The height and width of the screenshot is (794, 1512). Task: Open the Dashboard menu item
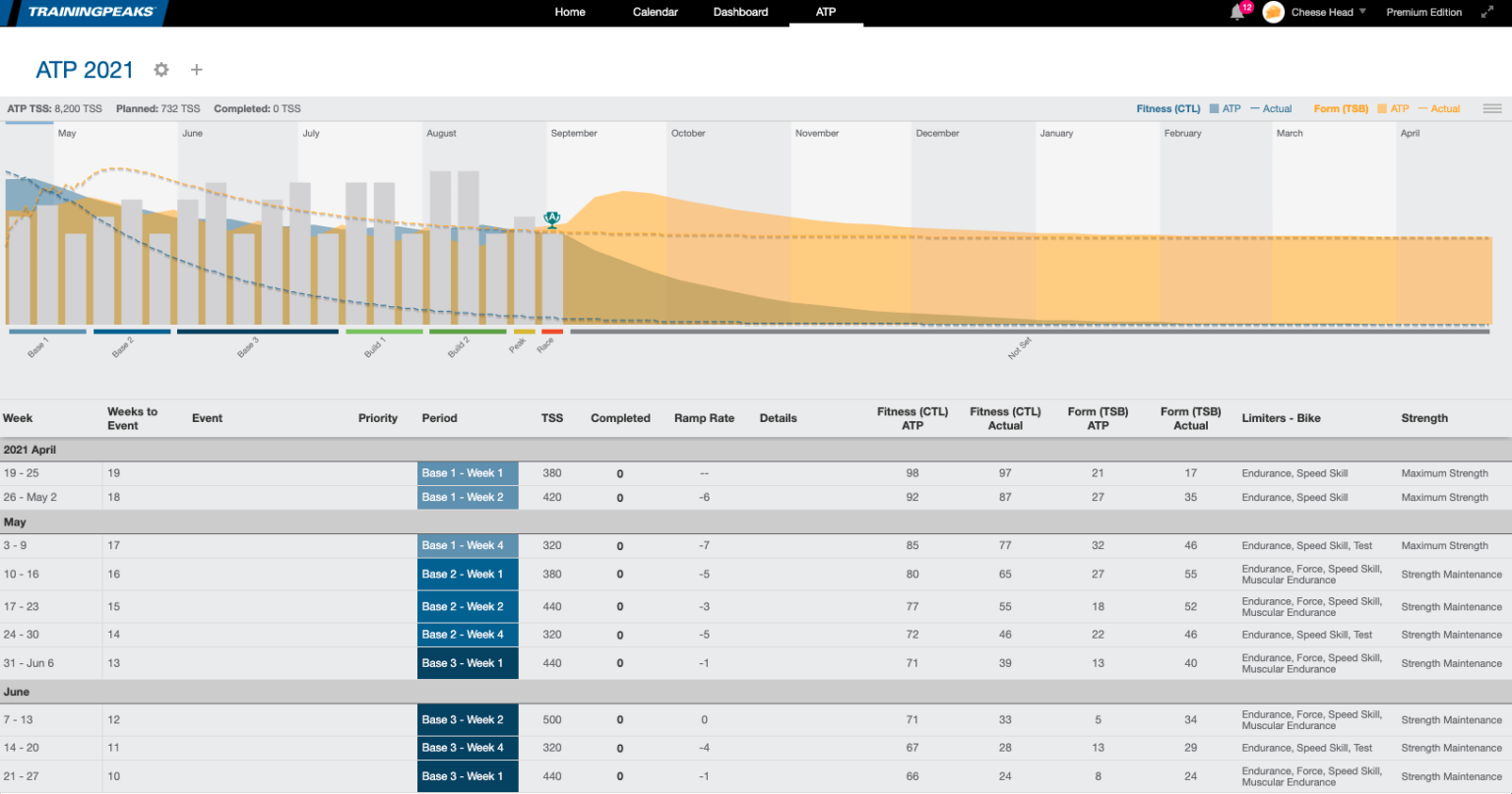point(740,12)
